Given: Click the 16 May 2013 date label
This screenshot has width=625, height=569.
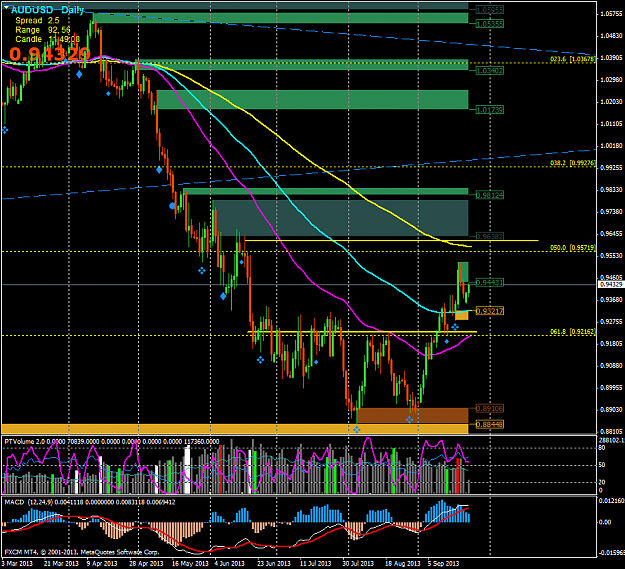Looking at the screenshot, I should (190, 564).
